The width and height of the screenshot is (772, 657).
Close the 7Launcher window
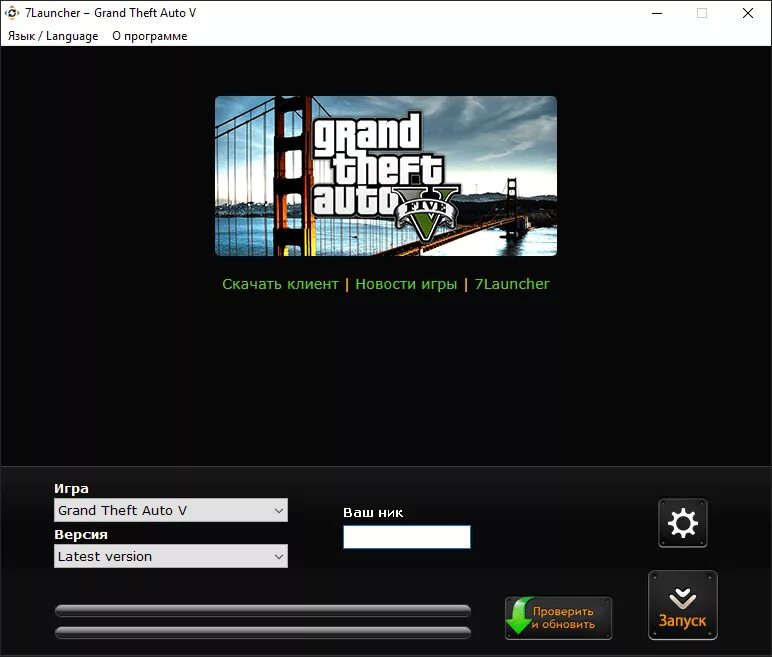coord(748,13)
